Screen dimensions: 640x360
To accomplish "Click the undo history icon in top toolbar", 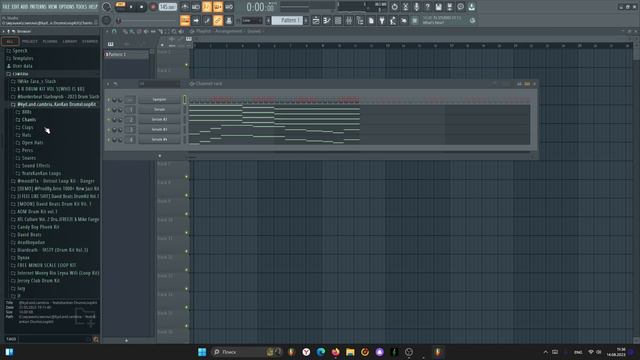I will click(x=394, y=7).
